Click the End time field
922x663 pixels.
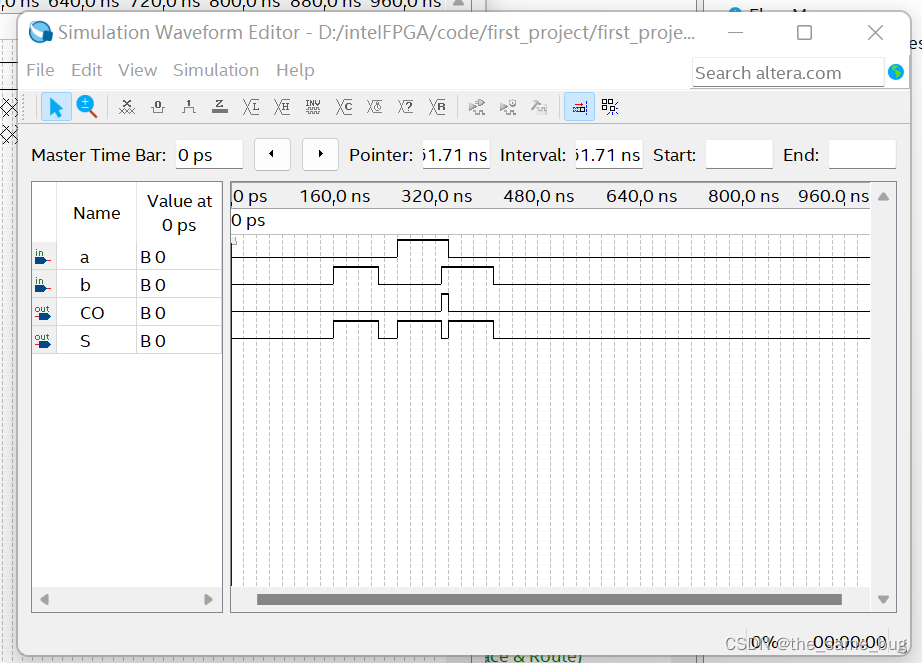[x=862, y=155]
